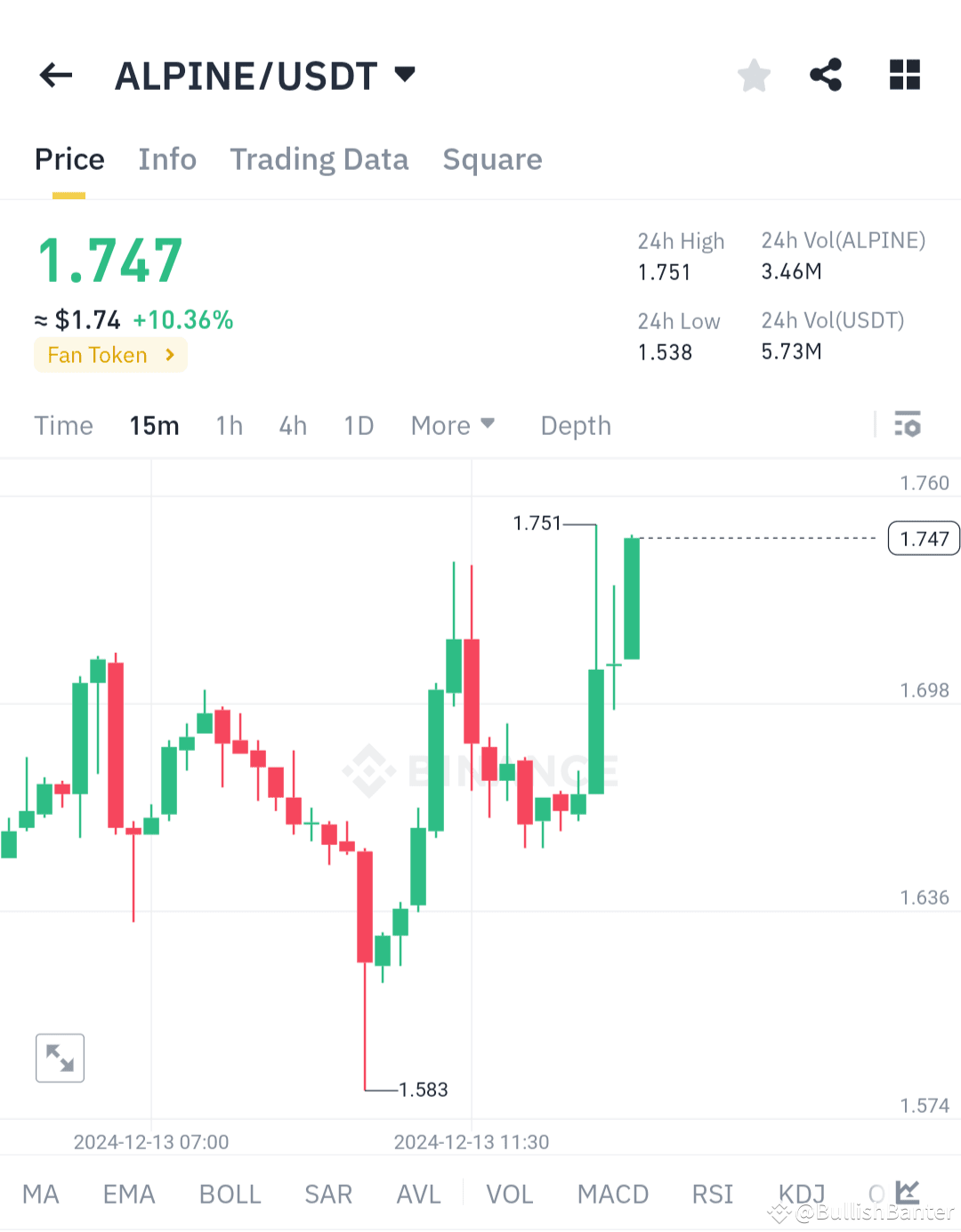Click the back arrow to exit chart
This screenshot has width=961, height=1232.
(55, 75)
